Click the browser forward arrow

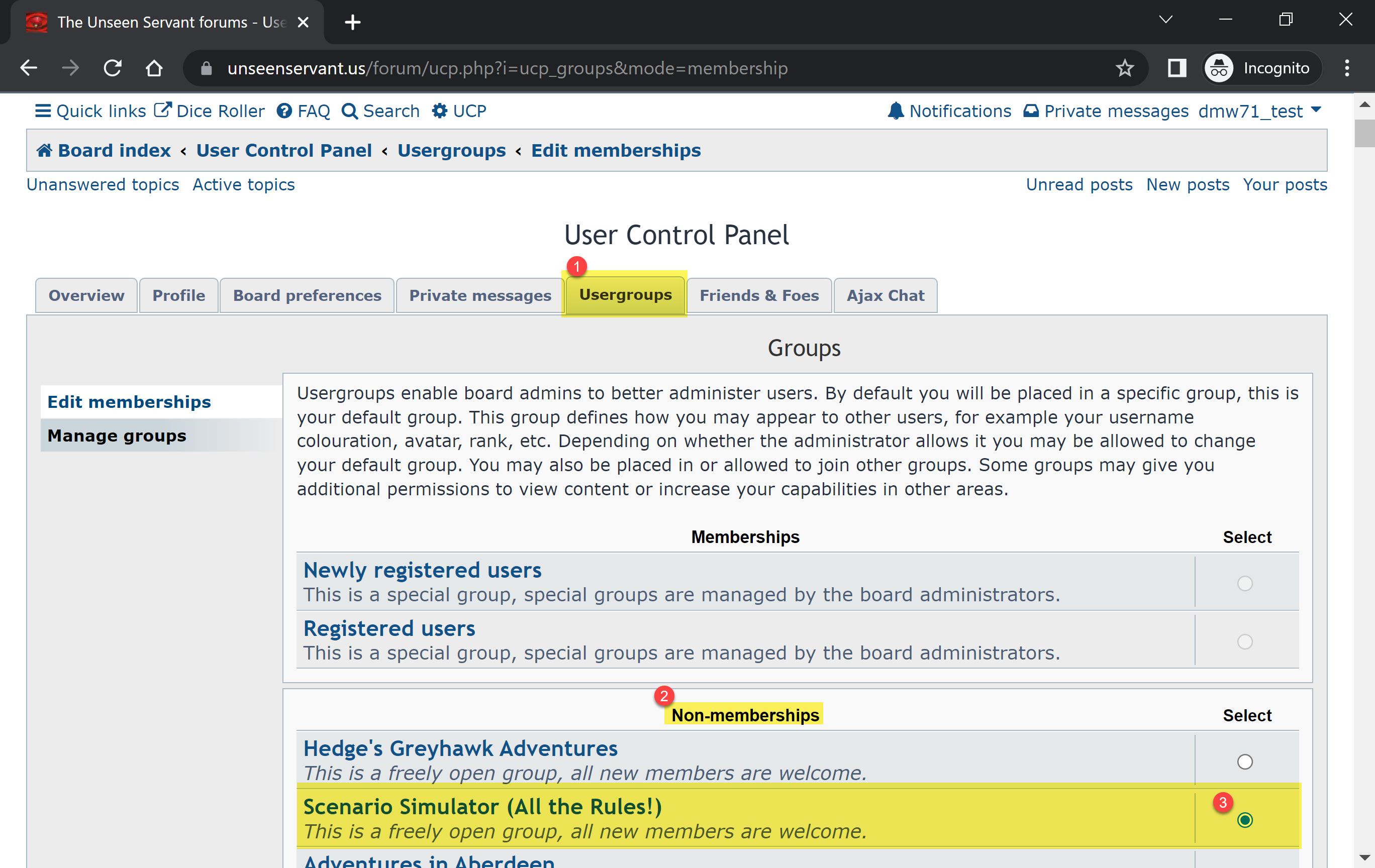(x=70, y=68)
